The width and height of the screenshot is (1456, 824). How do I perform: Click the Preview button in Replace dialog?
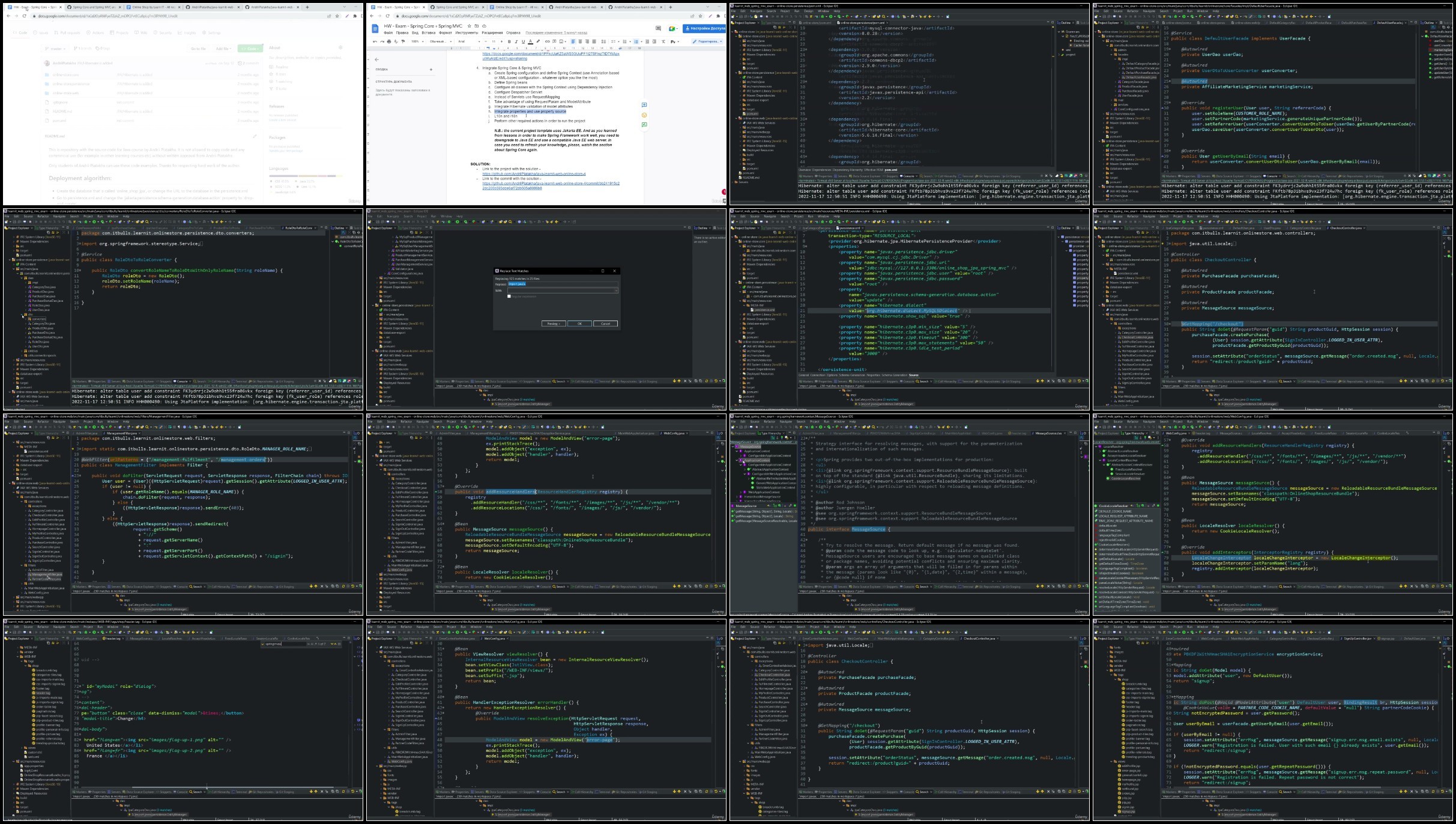click(554, 323)
